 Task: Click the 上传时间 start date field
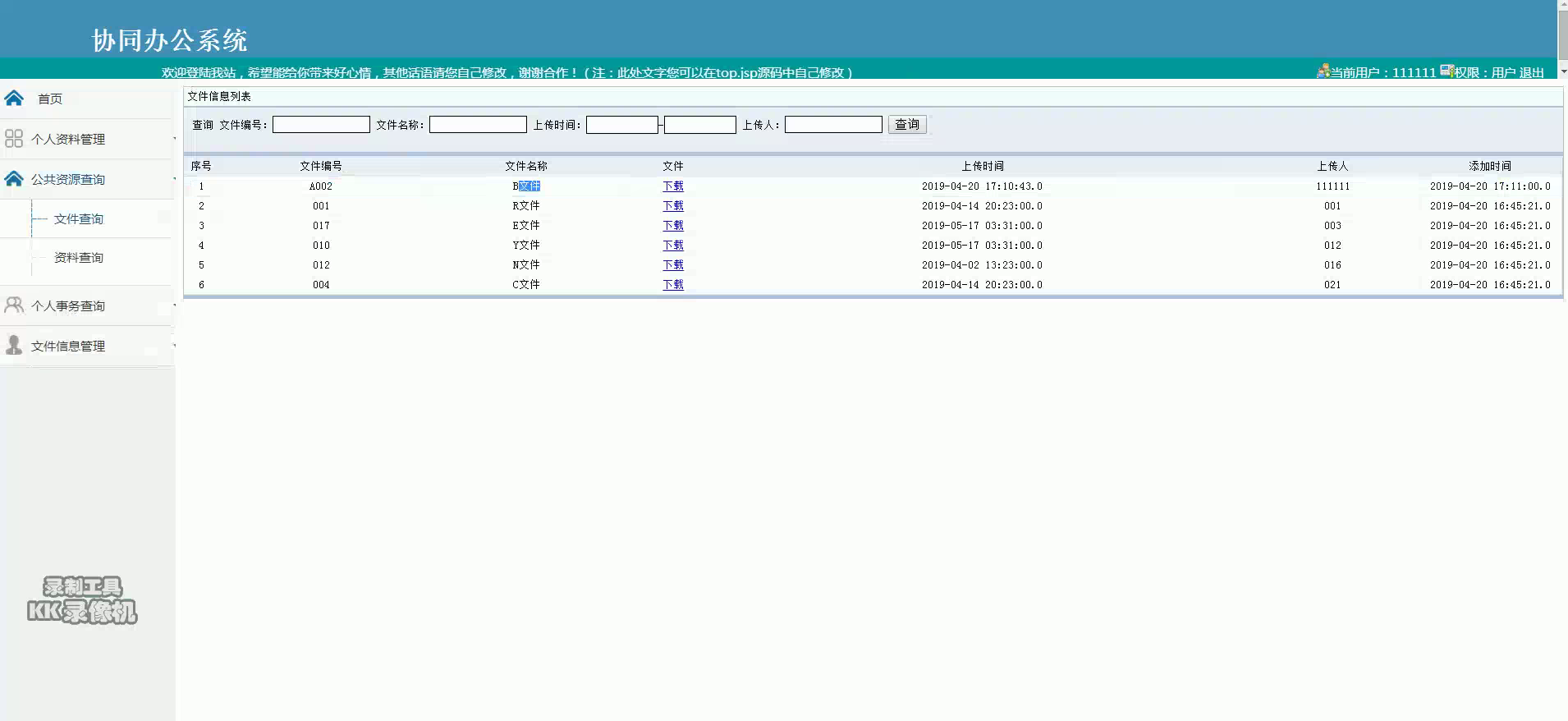(622, 125)
